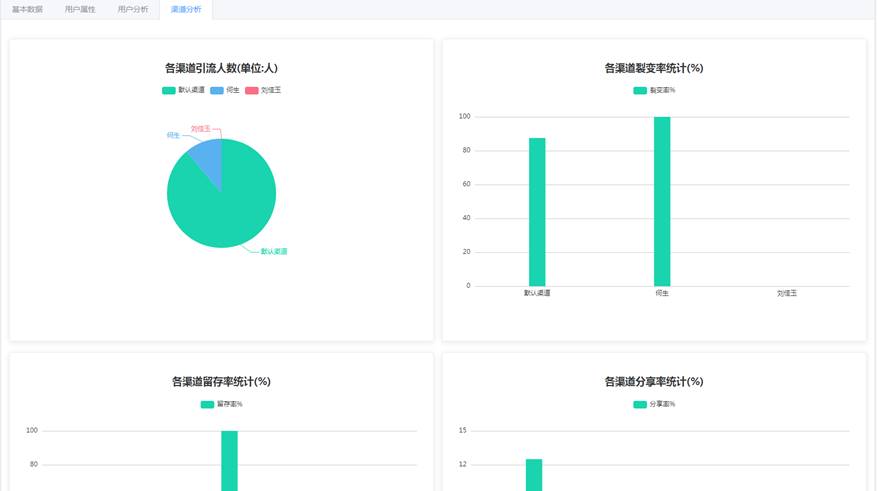This screenshot has width=878, height=491.
Task: Click 刘佳玉 x-axis label in 裂变率 chart
Action: (787, 293)
